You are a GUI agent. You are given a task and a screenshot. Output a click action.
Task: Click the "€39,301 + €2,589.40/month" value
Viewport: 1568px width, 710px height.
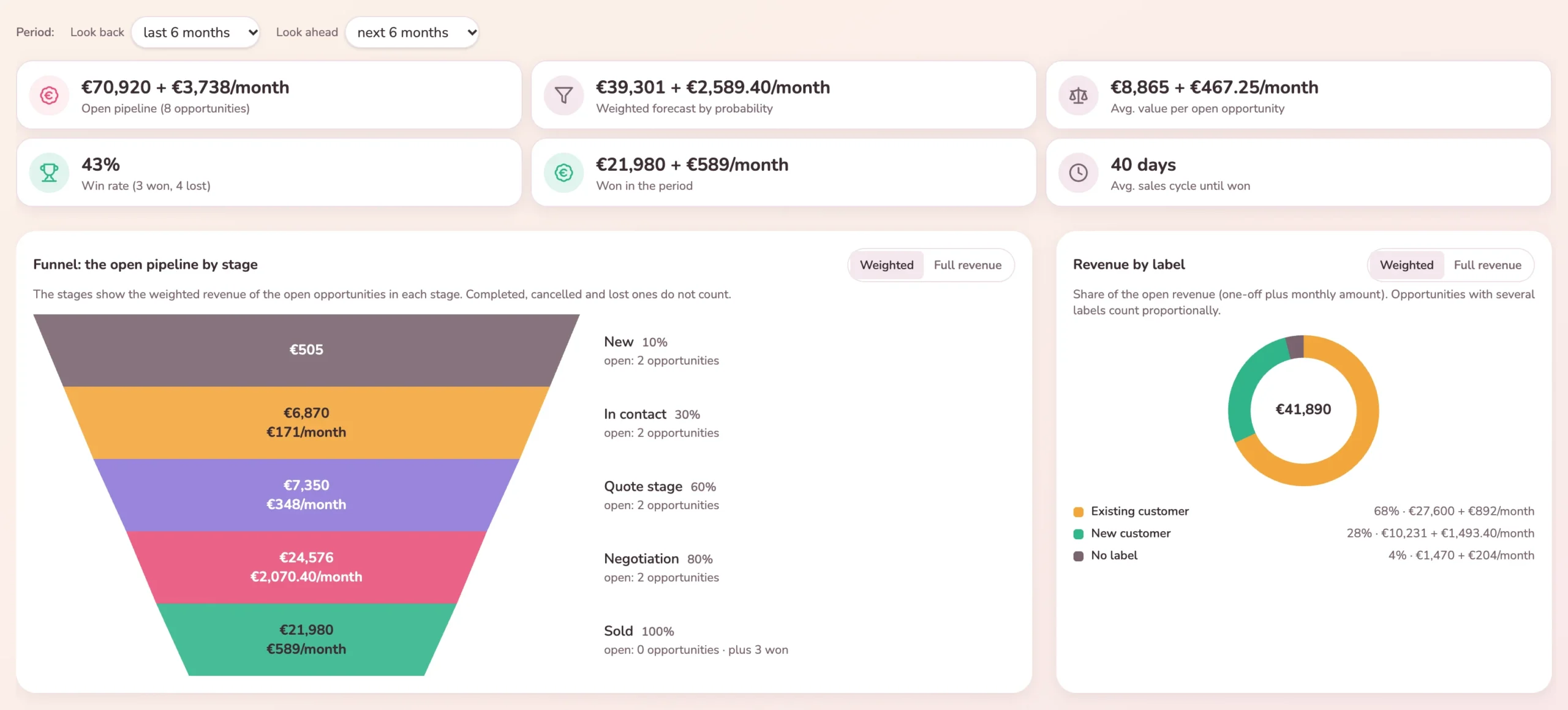tap(713, 88)
